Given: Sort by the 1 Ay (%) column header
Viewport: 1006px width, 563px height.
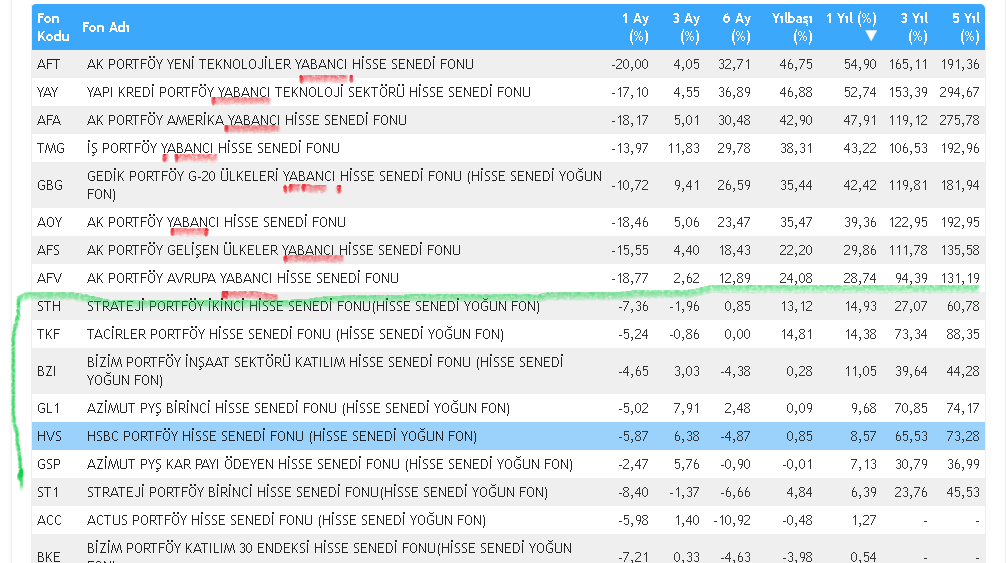Looking at the screenshot, I should tap(635, 27).
